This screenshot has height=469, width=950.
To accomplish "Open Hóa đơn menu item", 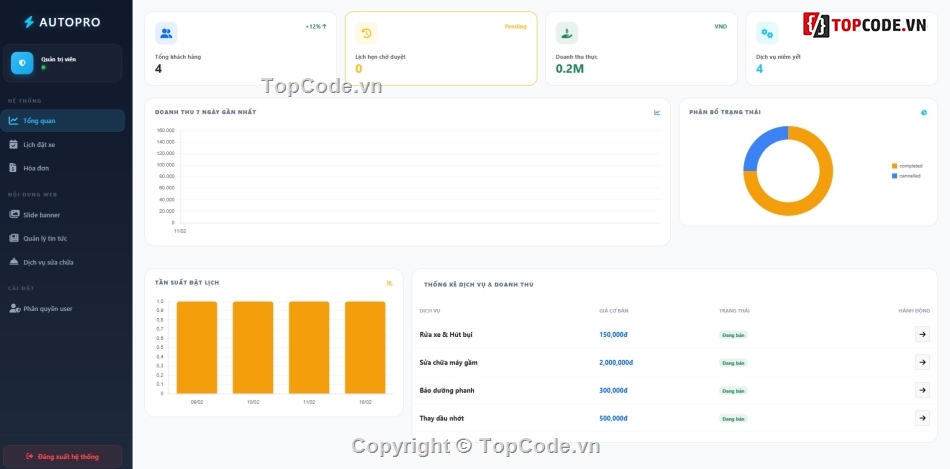I will point(62,168).
